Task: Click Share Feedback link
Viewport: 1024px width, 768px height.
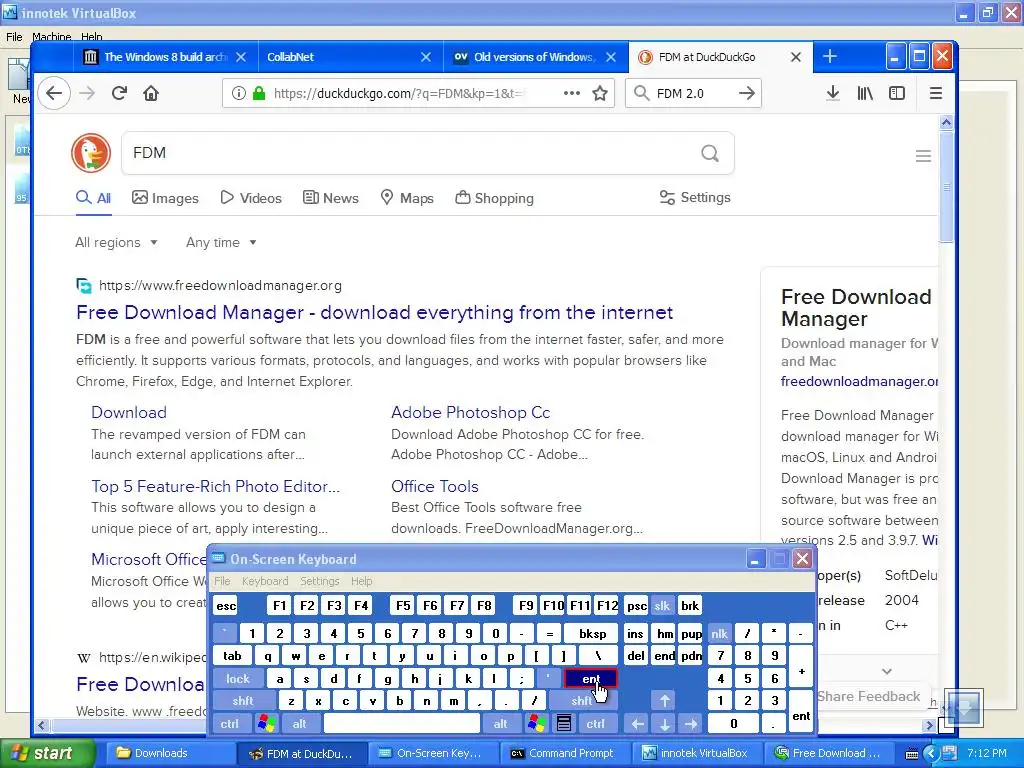Action: 868,696
